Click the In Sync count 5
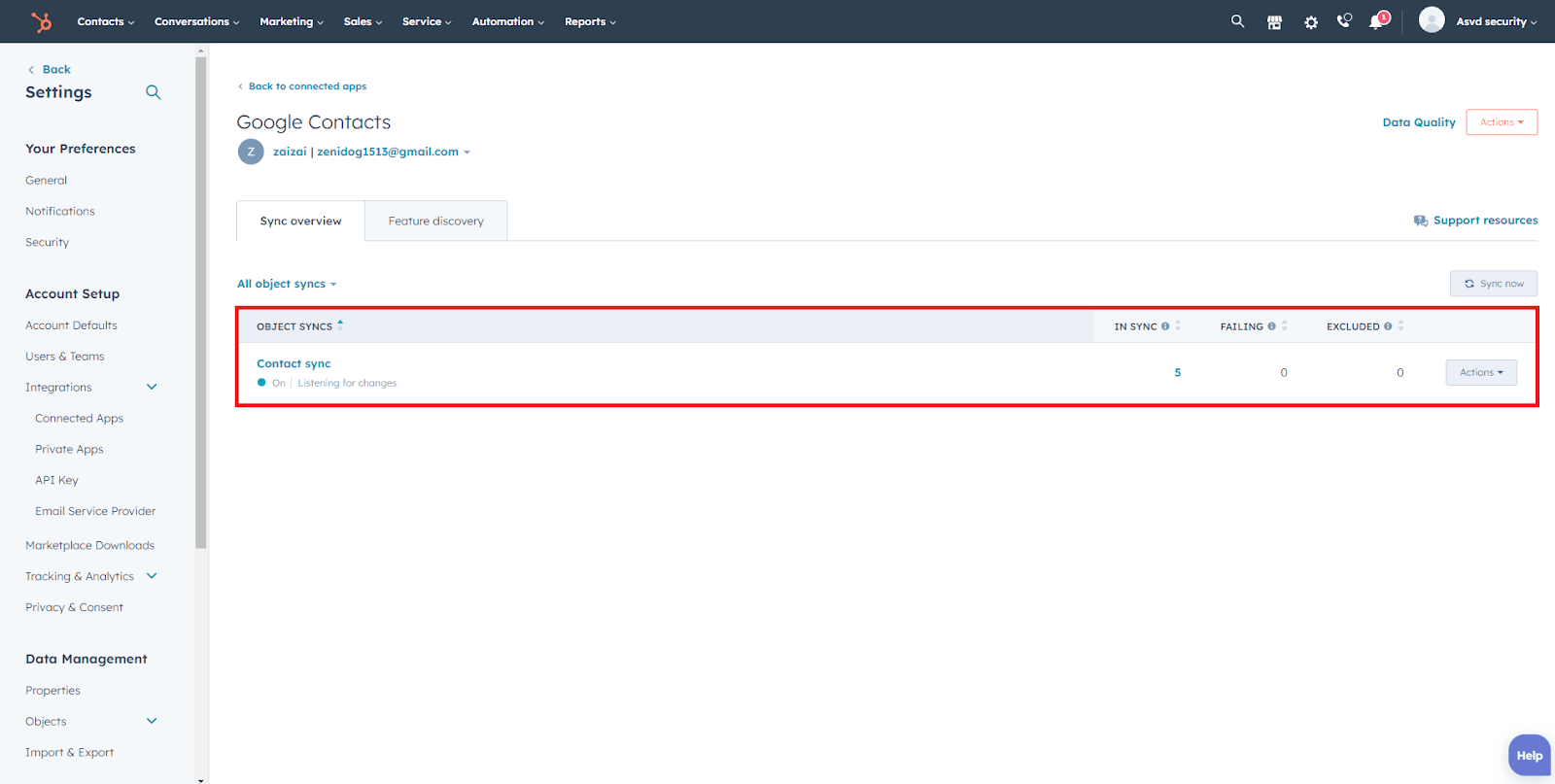1555x784 pixels. (x=1177, y=373)
